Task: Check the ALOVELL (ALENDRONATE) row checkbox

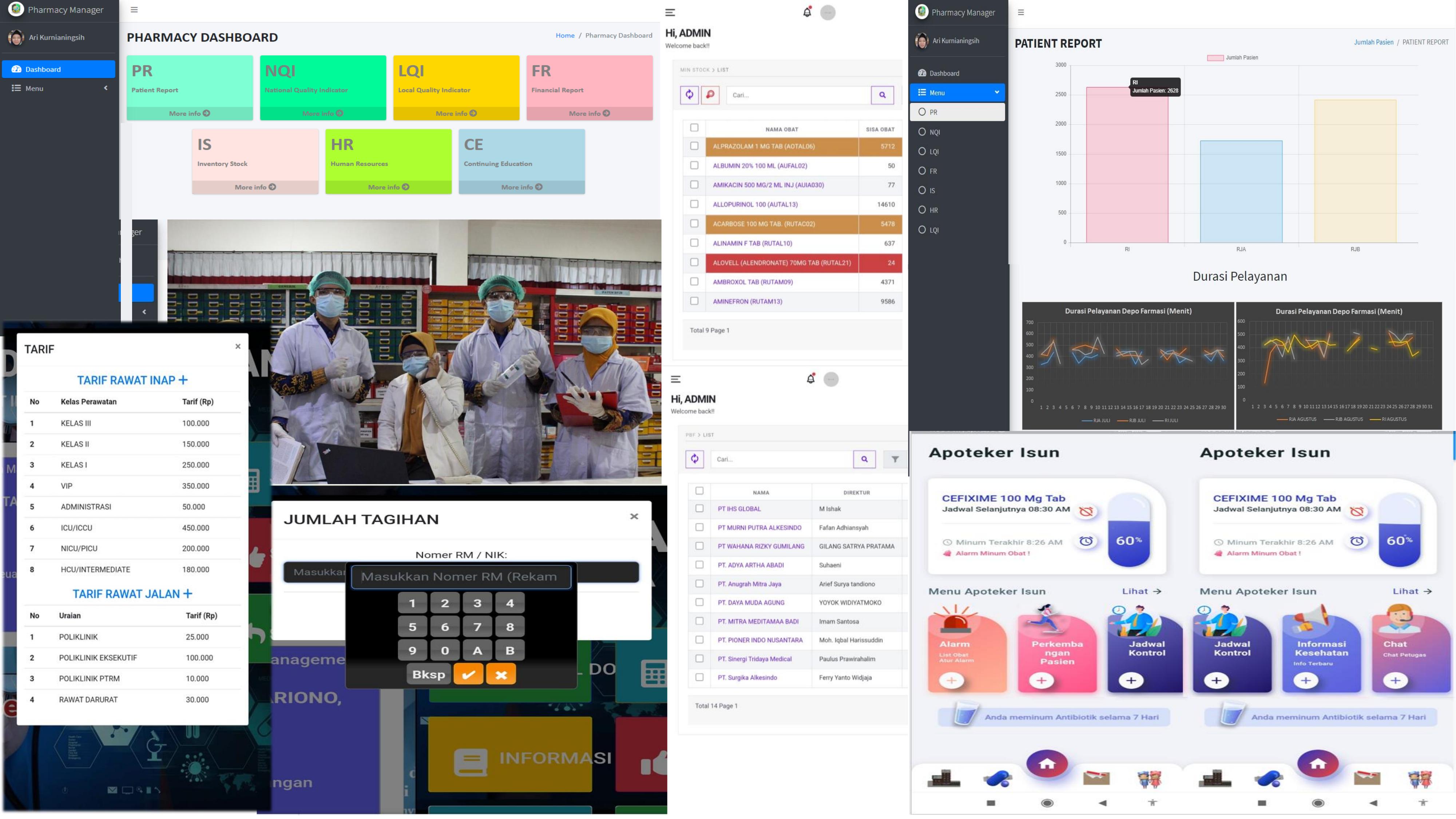Action: click(694, 262)
